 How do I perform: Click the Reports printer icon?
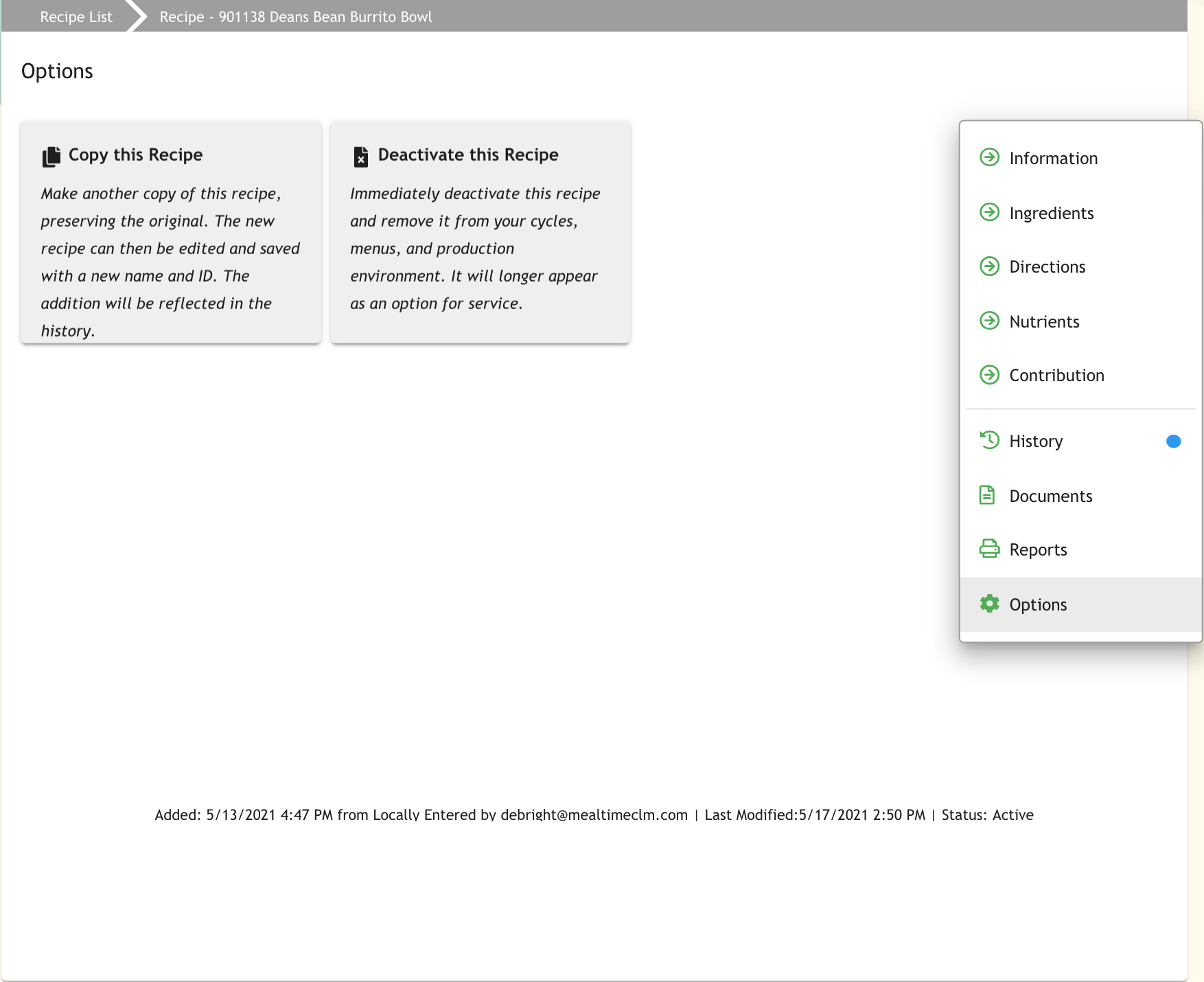(989, 549)
